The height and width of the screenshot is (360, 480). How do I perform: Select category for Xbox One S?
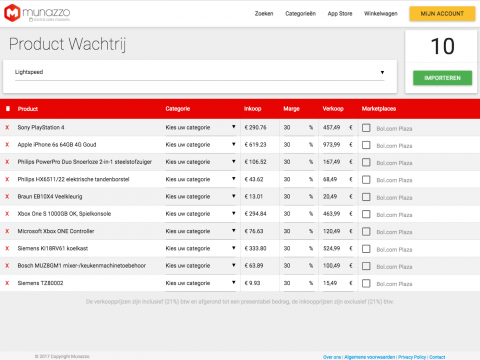pyautogui.click(x=201, y=214)
